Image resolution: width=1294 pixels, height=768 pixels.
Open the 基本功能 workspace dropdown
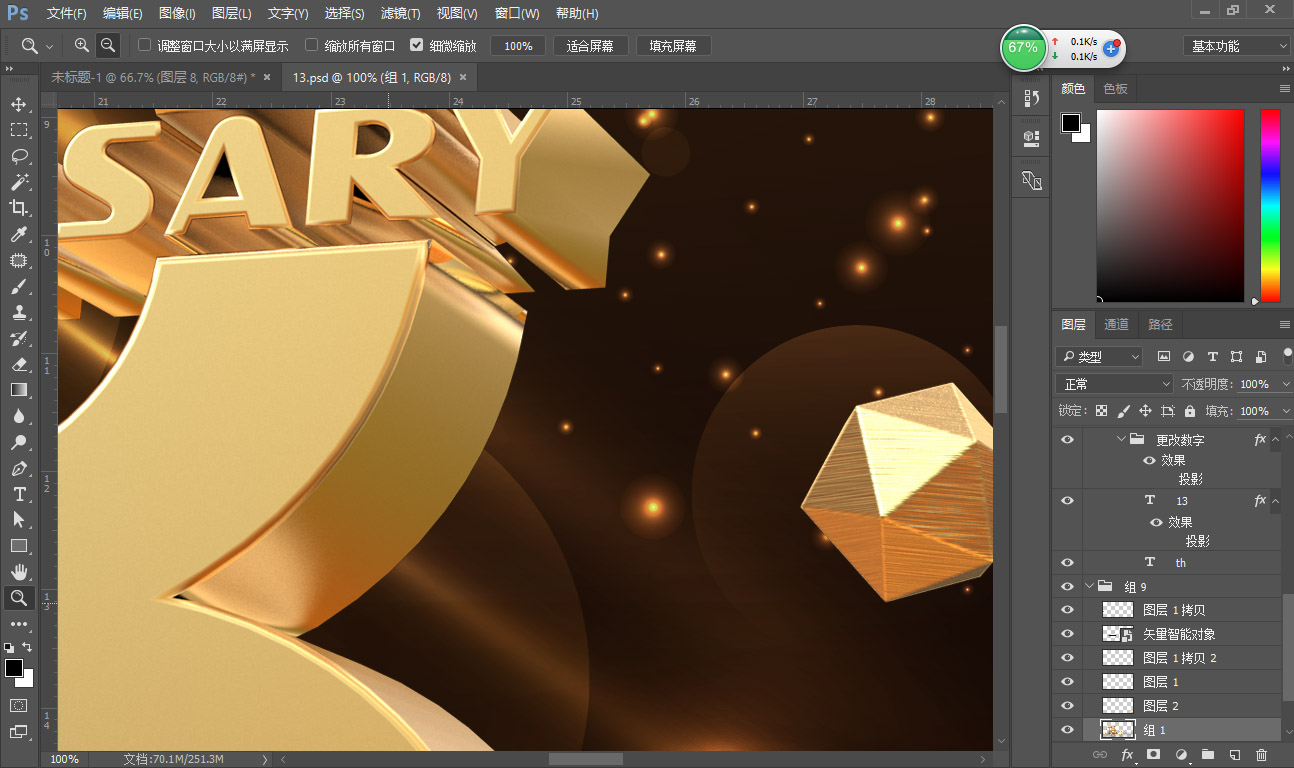tap(1237, 46)
